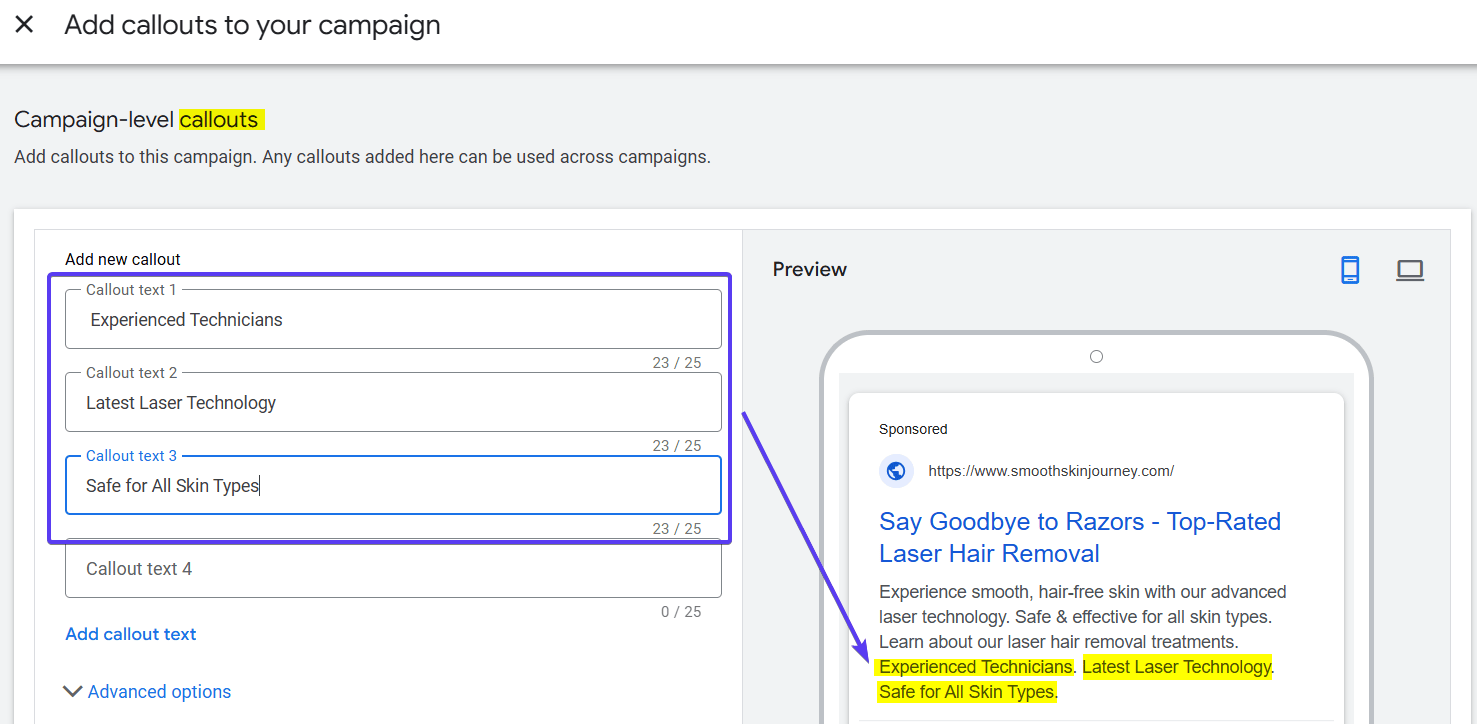The image size is (1477, 724).
Task: Focus Callout text 3 field
Action: (393, 485)
